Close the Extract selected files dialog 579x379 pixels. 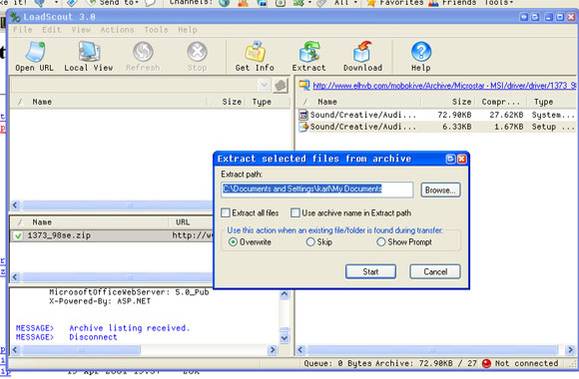click(462, 159)
